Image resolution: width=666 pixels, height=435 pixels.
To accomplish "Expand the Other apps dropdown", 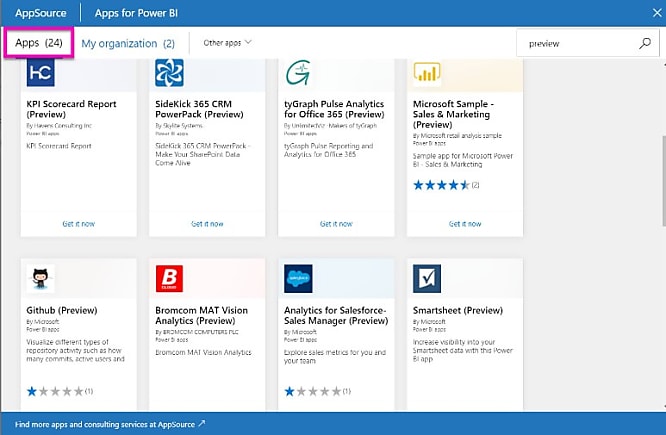I will point(227,42).
